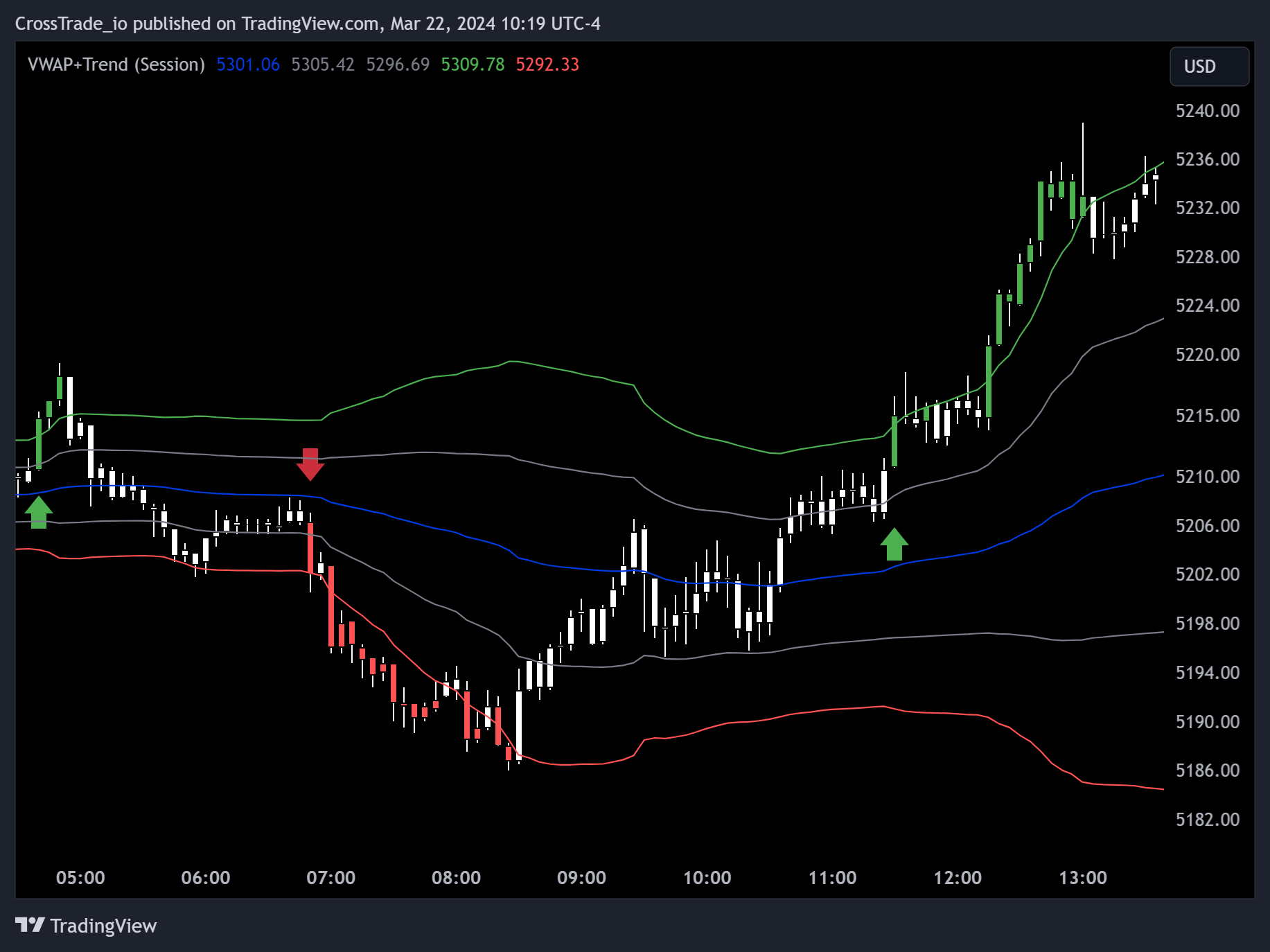This screenshot has height=952, width=1270.
Task: Select the 12:00 label on the time axis
Action: tap(959, 877)
